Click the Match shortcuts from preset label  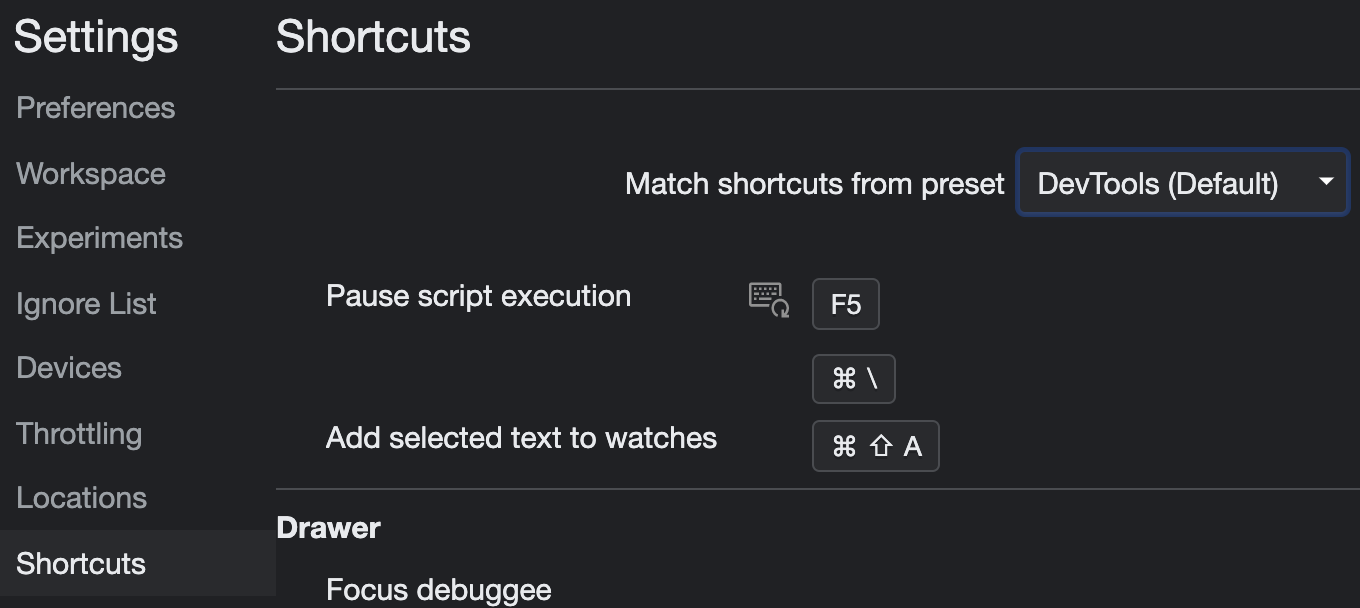click(814, 184)
